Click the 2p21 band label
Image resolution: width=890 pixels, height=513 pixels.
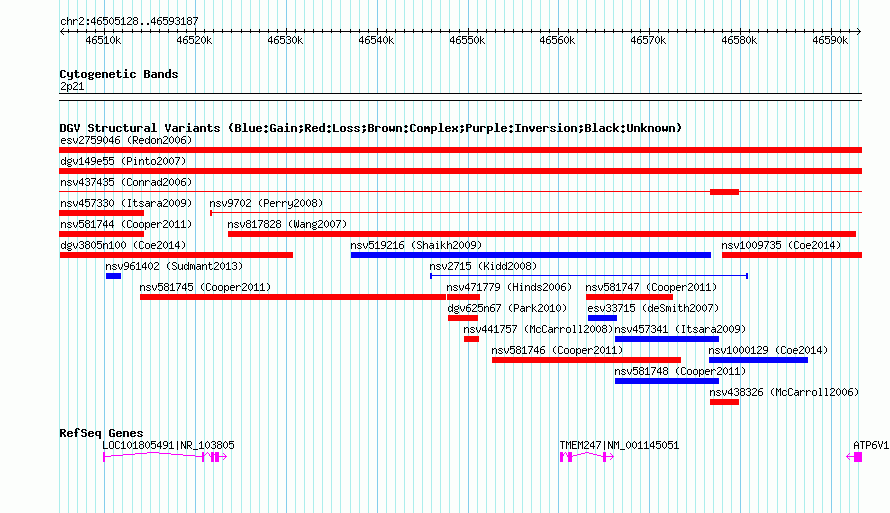pos(72,86)
